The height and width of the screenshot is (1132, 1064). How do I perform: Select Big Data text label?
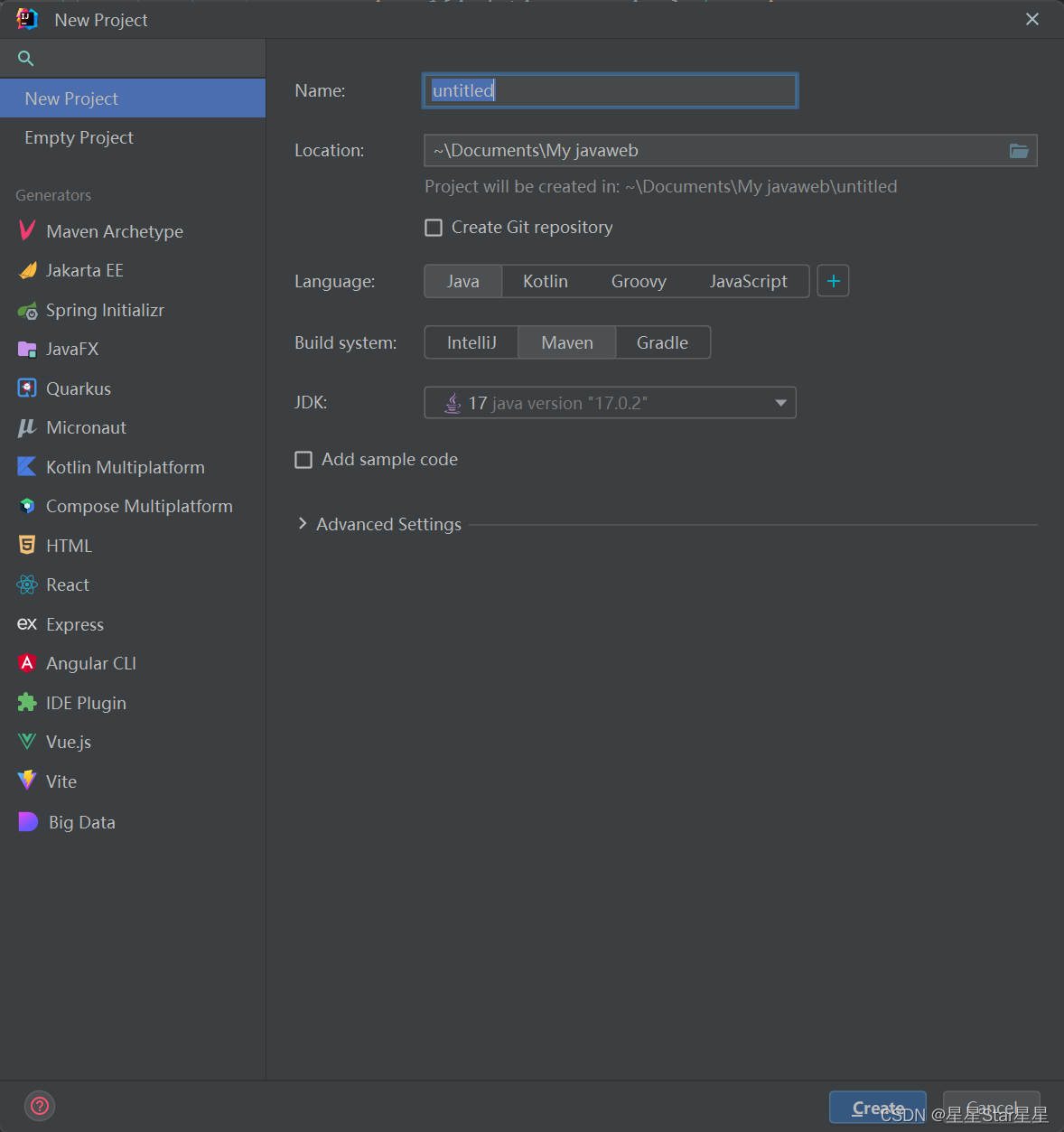coord(82,822)
